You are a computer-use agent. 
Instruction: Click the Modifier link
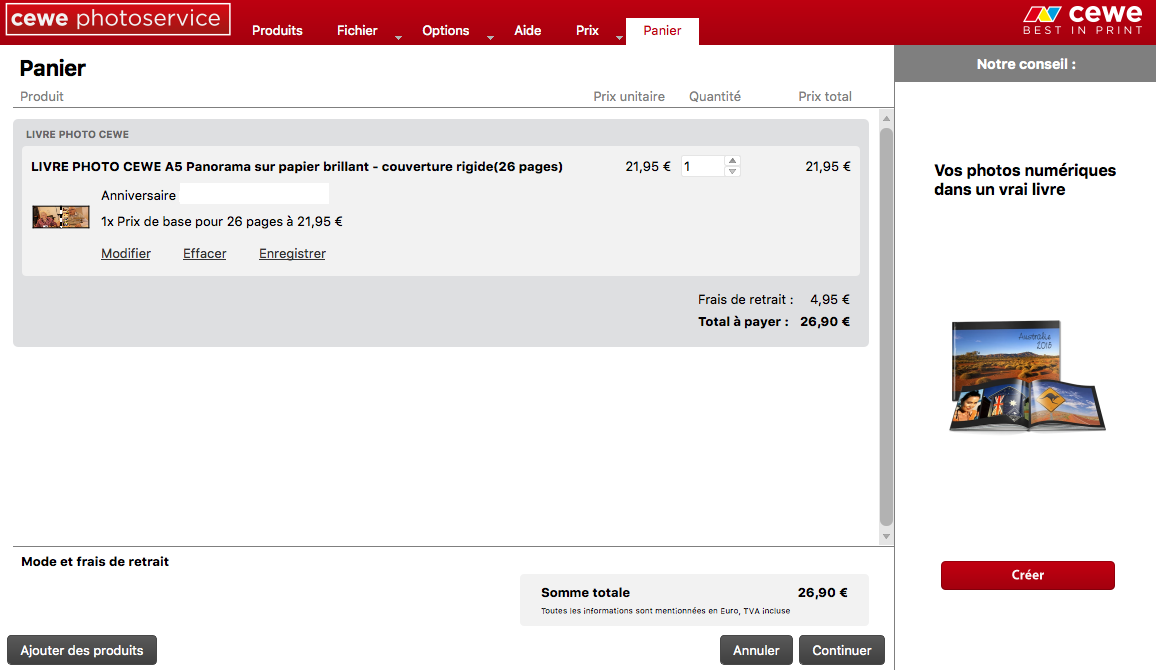[125, 254]
